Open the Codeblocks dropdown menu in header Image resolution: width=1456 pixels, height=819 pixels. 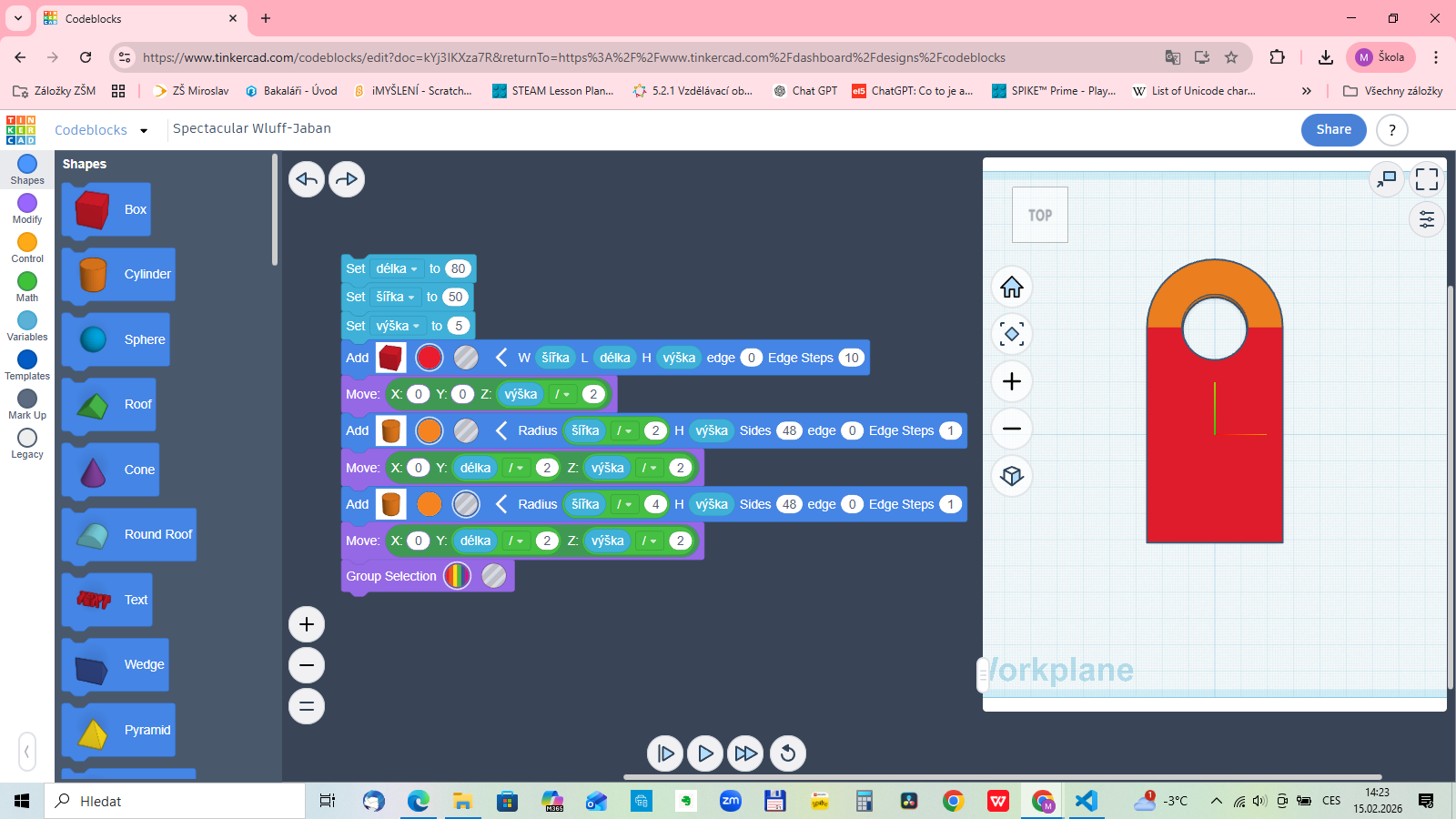click(x=144, y=130)
